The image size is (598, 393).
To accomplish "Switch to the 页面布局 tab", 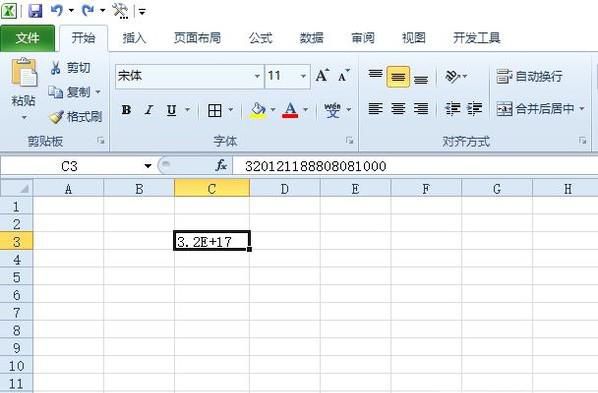I will coord(198,38).
